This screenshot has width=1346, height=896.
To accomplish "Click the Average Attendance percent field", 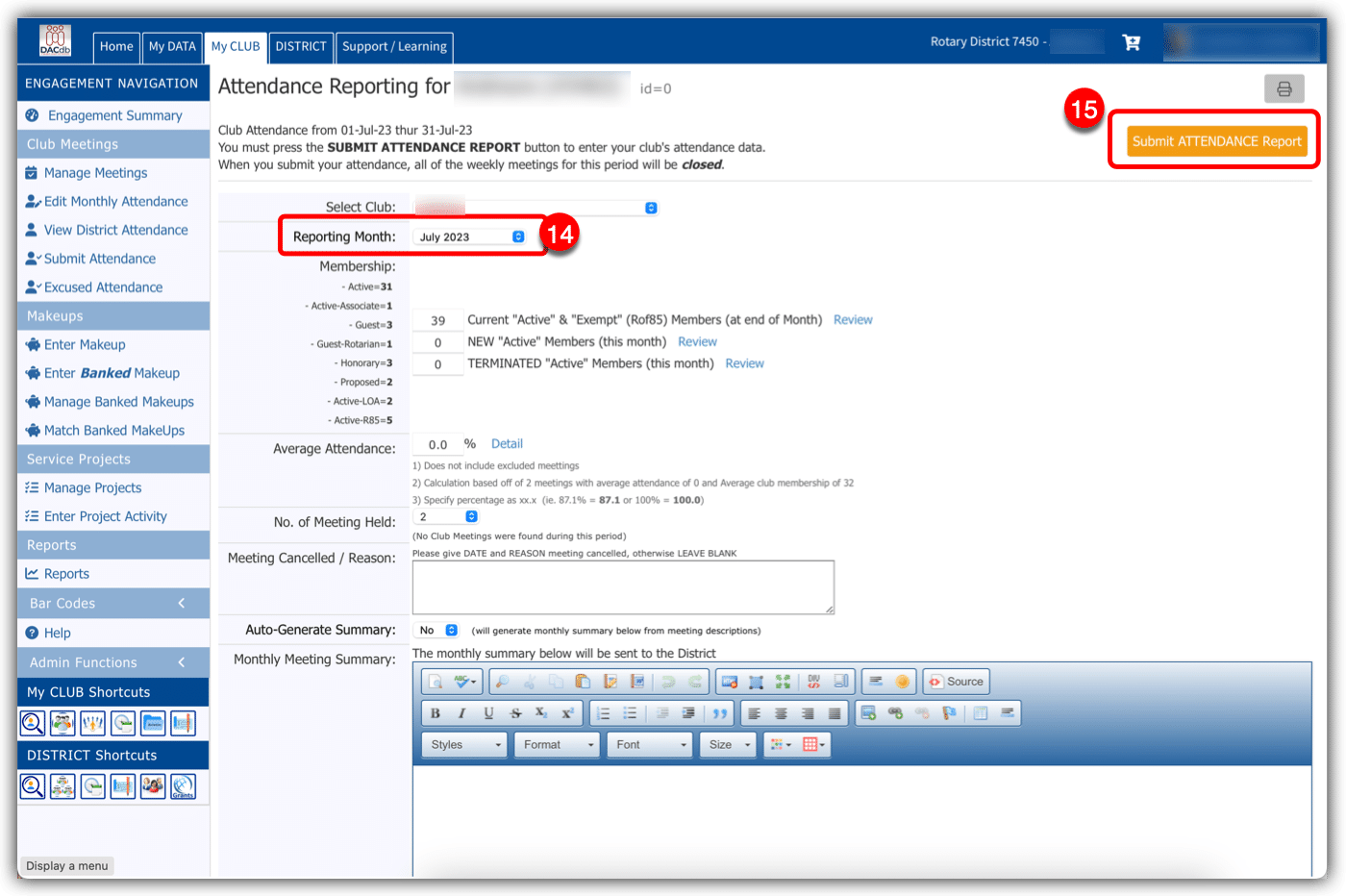I will (437, 444).
